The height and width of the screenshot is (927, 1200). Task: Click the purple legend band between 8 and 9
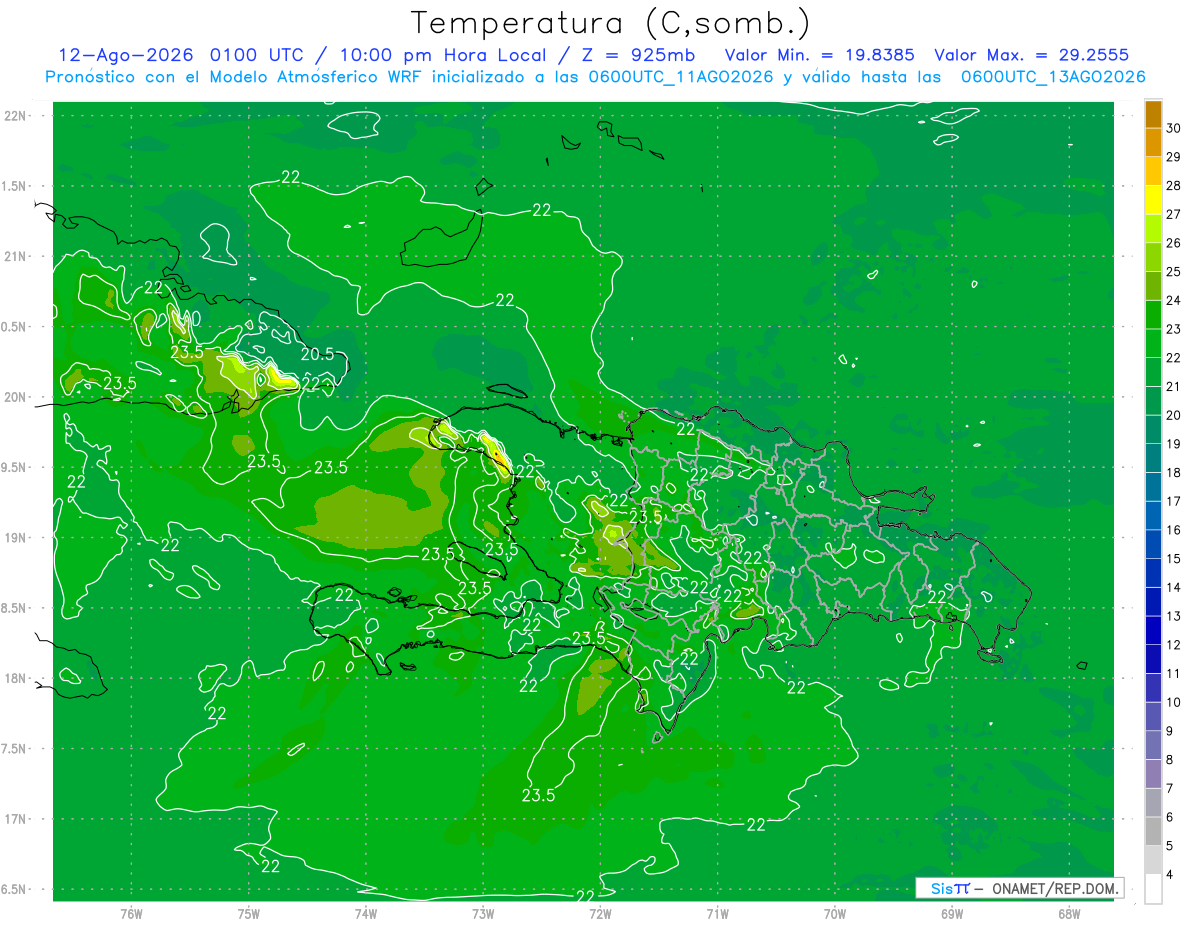1153,745
